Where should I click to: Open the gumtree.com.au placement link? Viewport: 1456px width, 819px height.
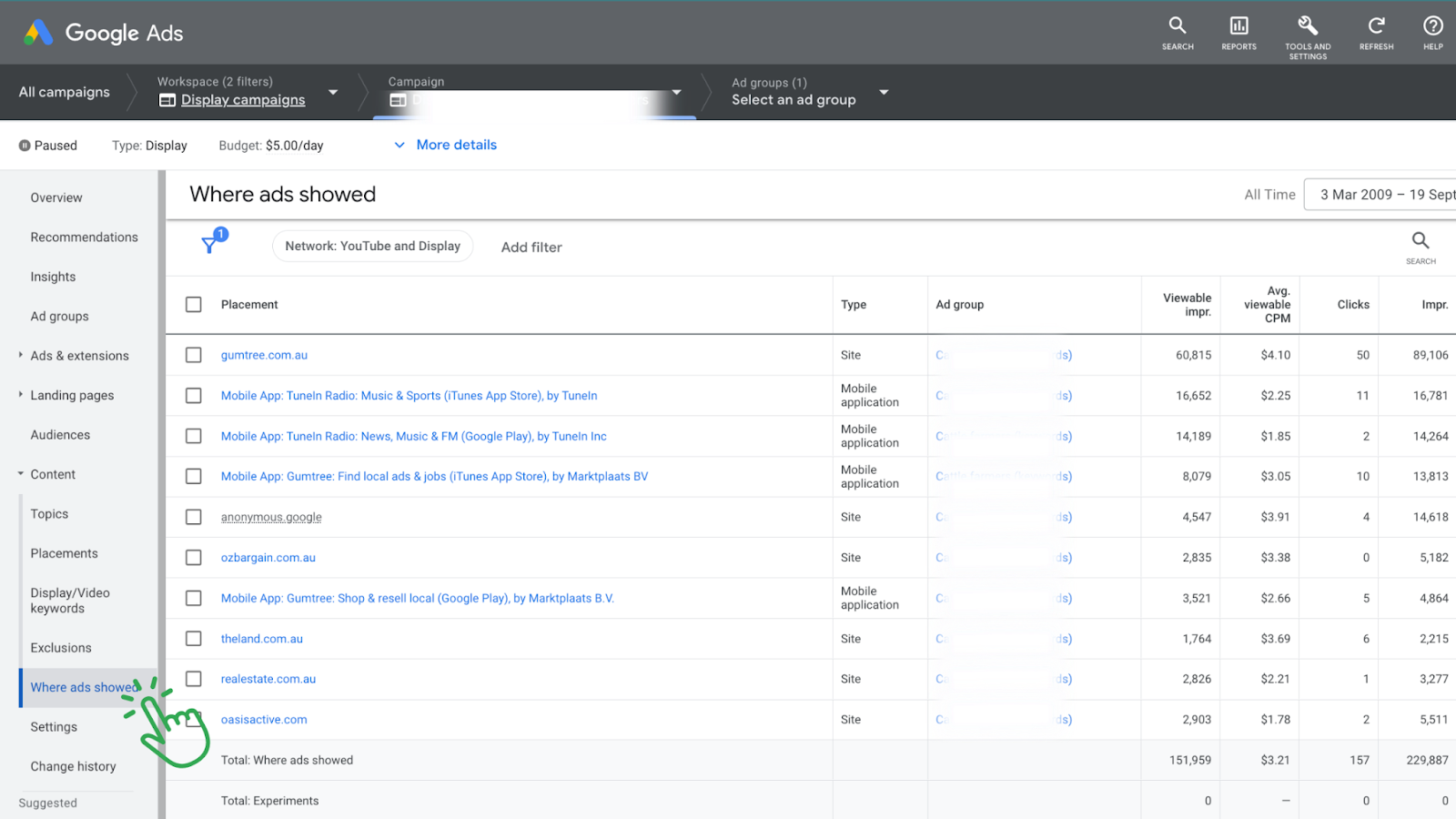[264, 355]
